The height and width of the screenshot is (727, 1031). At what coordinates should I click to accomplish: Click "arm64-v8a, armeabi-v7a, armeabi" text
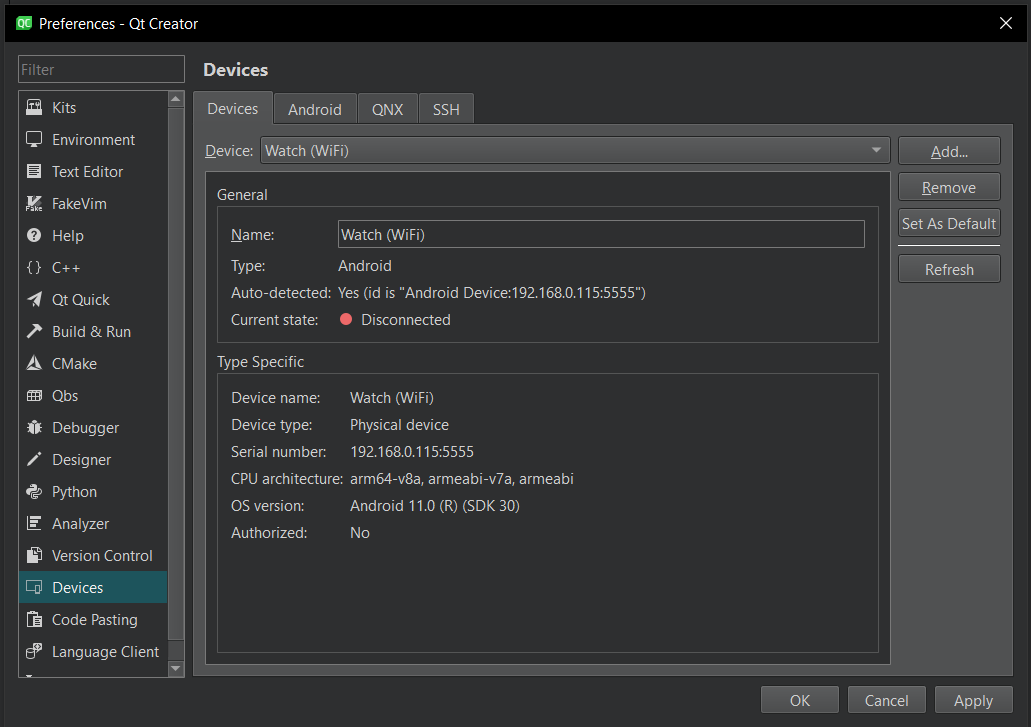[462, 479]
